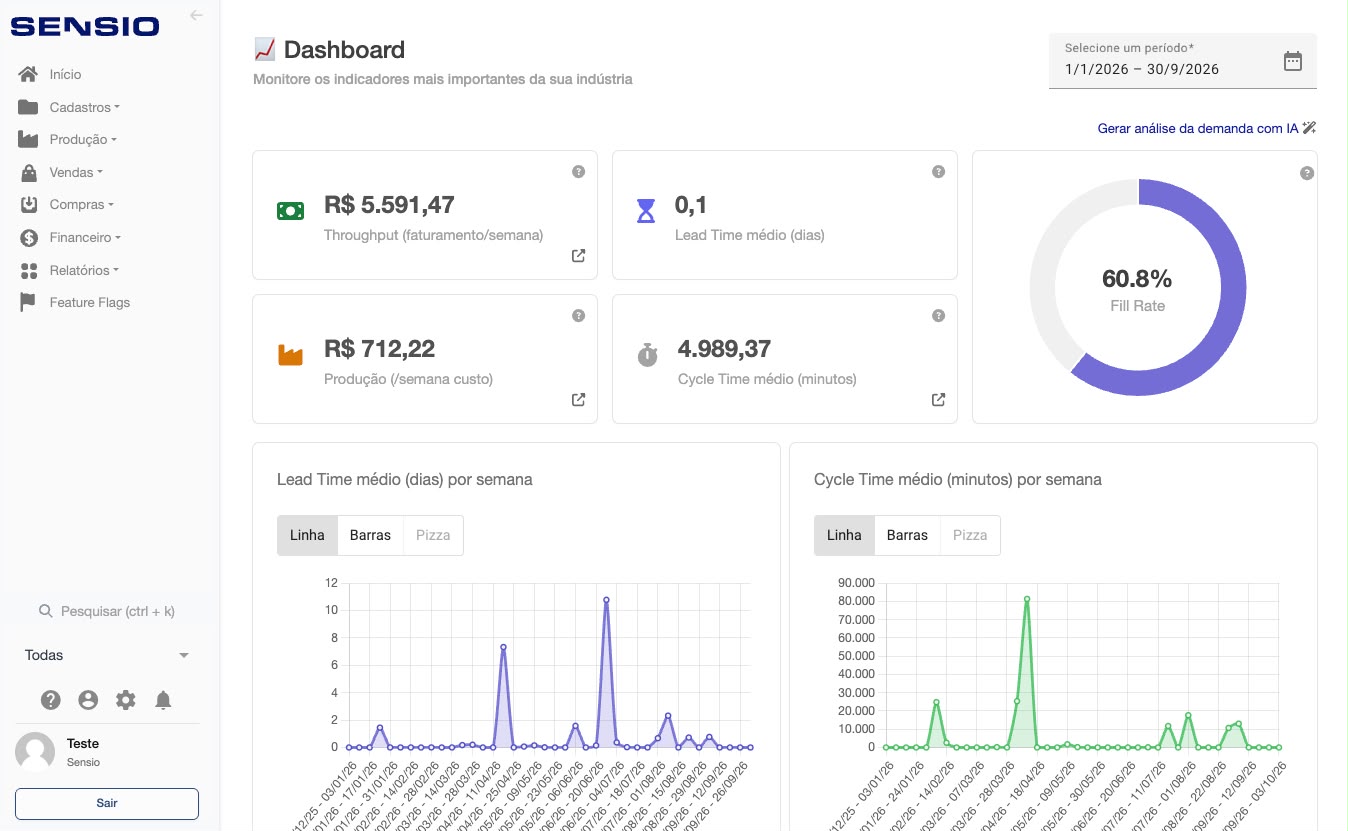Select Linha view for Lead Time chart
1348x831 pixels.
click(x=307, y=535)
